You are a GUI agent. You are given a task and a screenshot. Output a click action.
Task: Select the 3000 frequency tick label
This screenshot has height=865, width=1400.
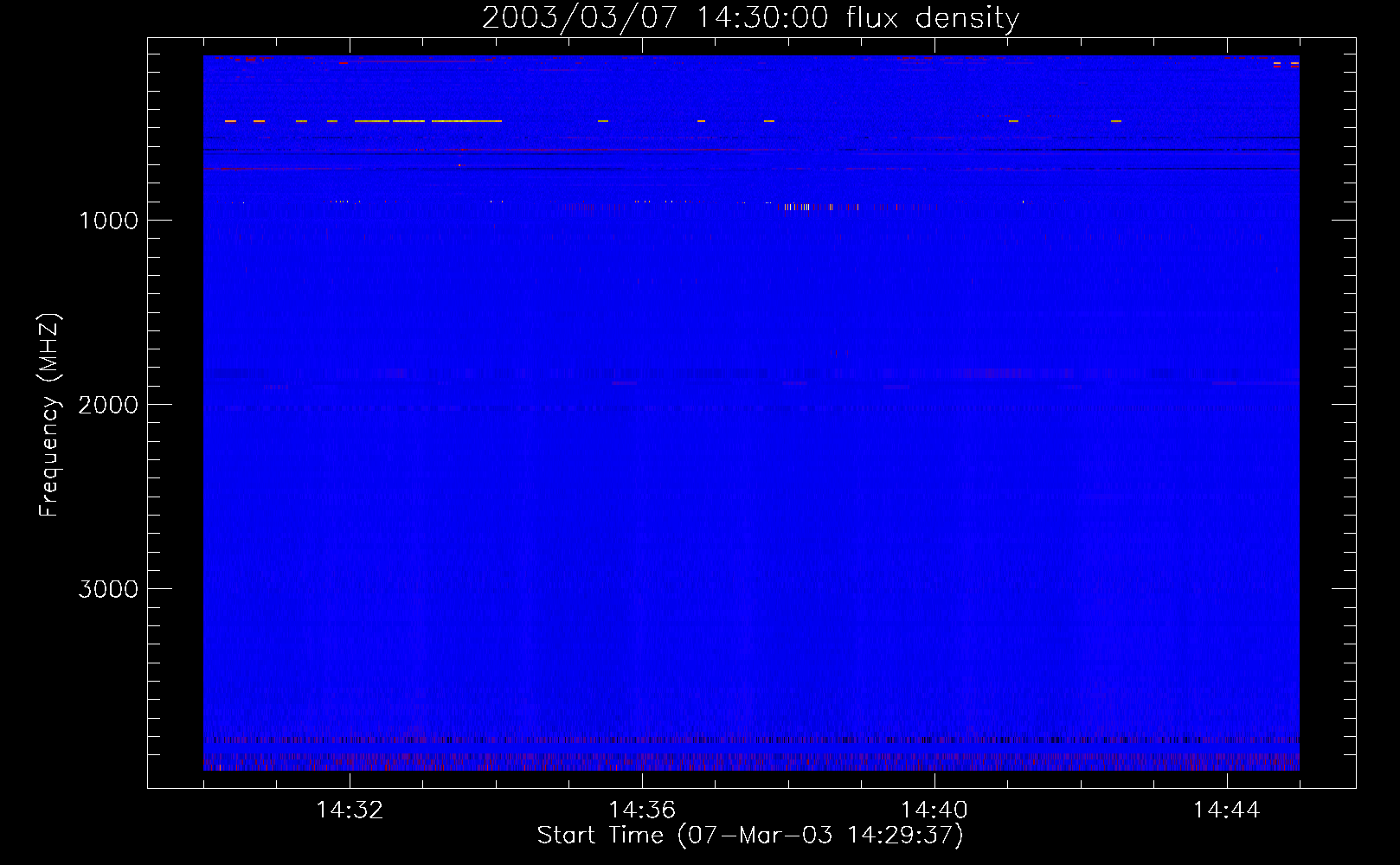coord(108,589)
